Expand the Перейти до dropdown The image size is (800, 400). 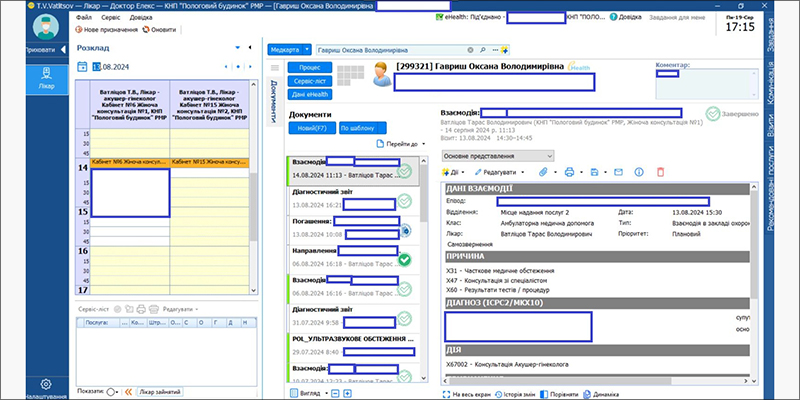tap(402, 144)
